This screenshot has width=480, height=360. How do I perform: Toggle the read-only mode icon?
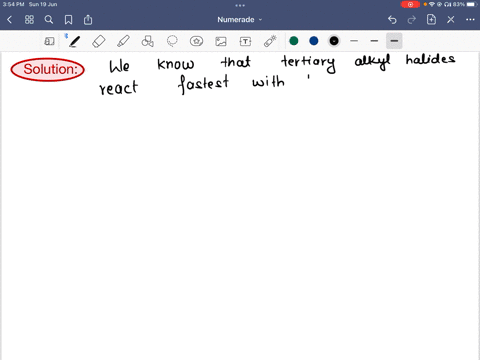[x=49, y=41]
